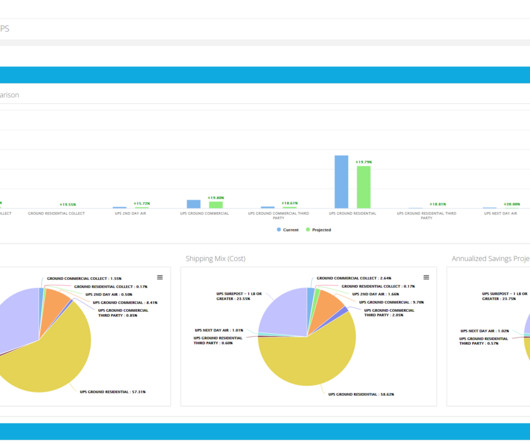Click the blue Current bar for UPS Ground Commercial
The height and width of the screenshot is (442, 530).
194,204
